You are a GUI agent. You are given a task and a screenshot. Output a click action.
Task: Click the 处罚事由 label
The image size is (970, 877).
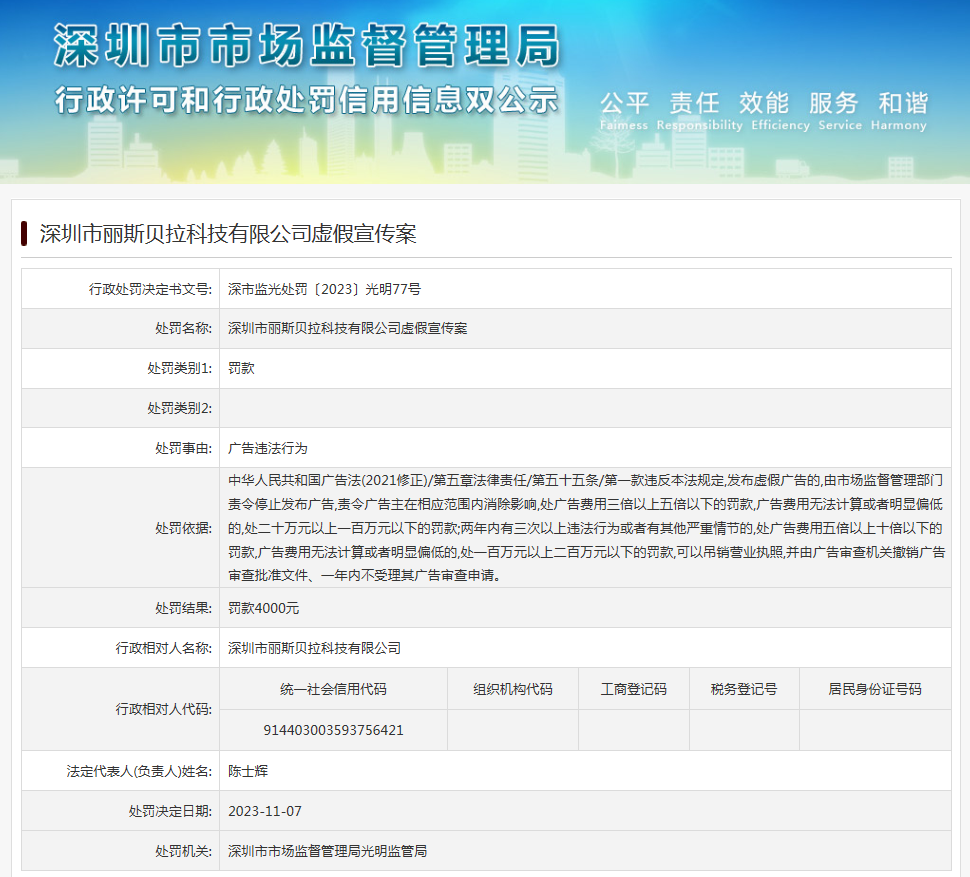tap(183, 448)
